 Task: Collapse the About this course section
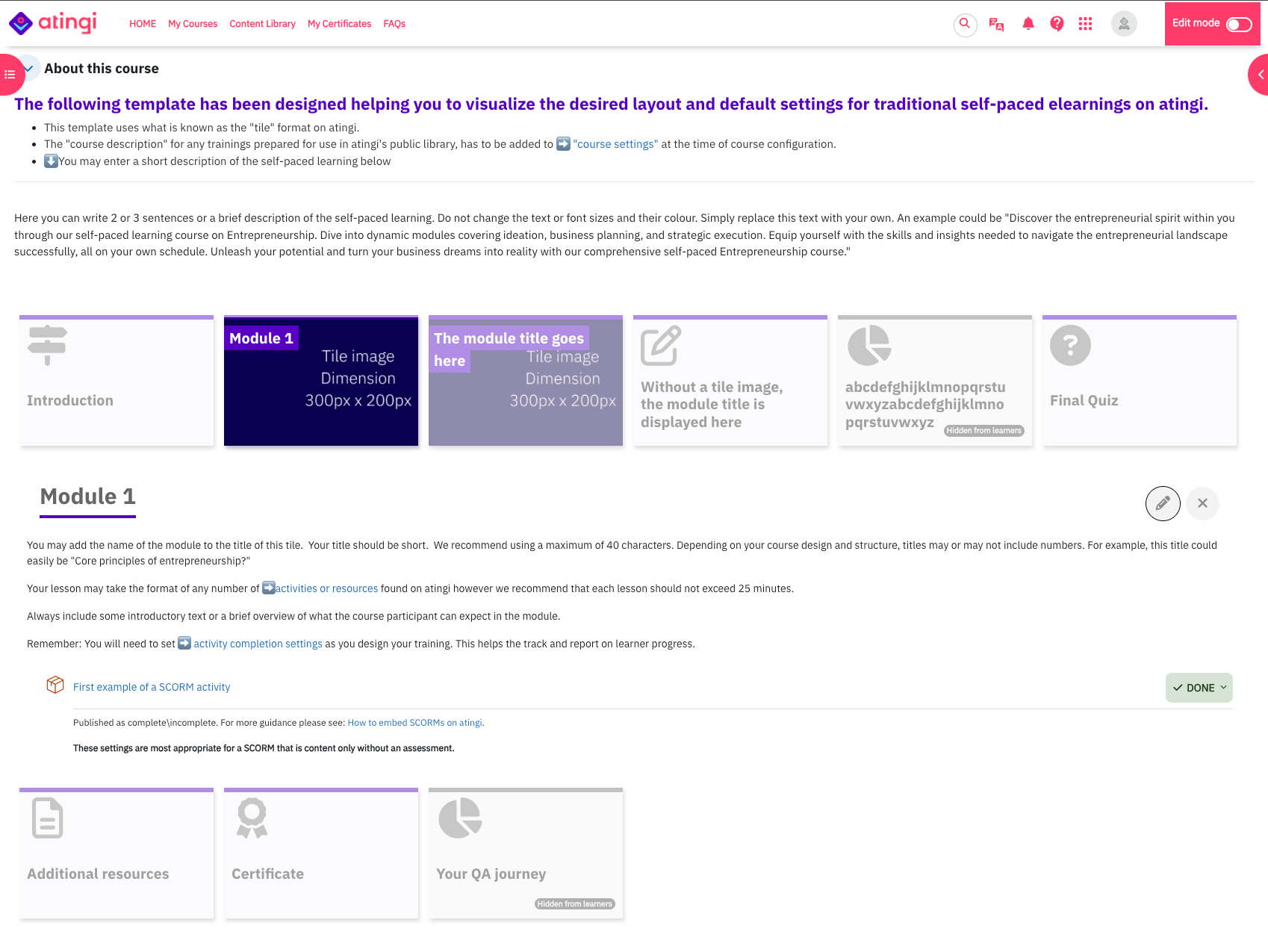tap(29, 69)
